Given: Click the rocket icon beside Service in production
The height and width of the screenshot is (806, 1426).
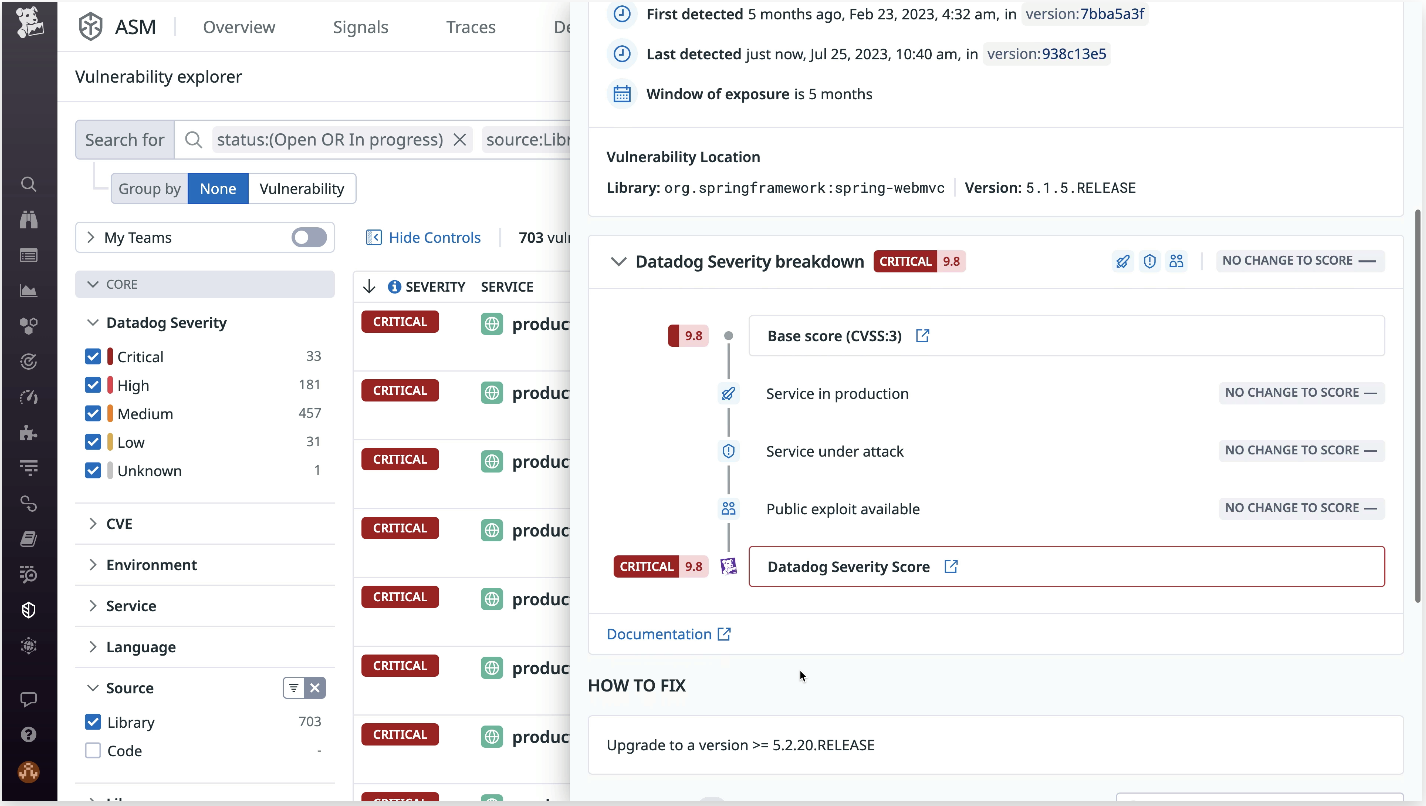Looking at the screenshot, I should [728, 394].
